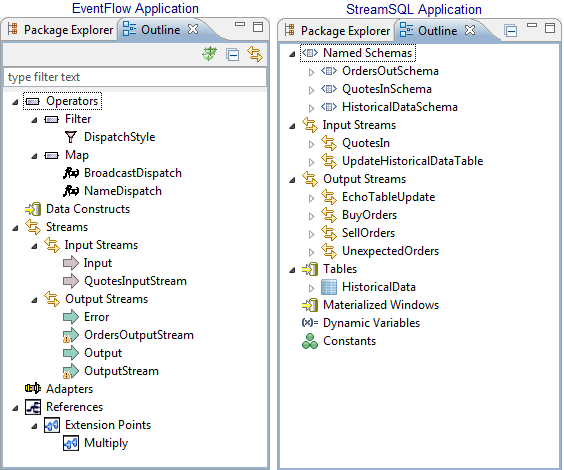
Task: Collapse the Operators tree node
Action: pos(15,102)
